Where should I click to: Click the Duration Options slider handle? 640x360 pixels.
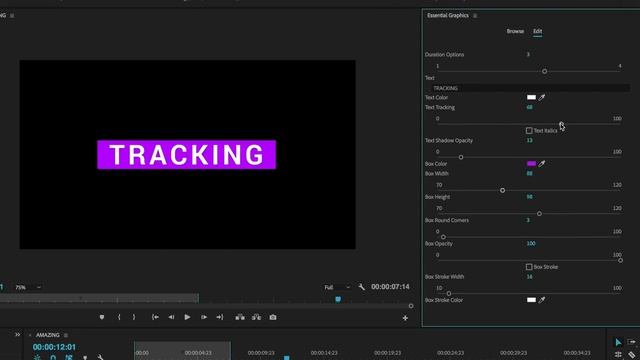click(544, 71)
